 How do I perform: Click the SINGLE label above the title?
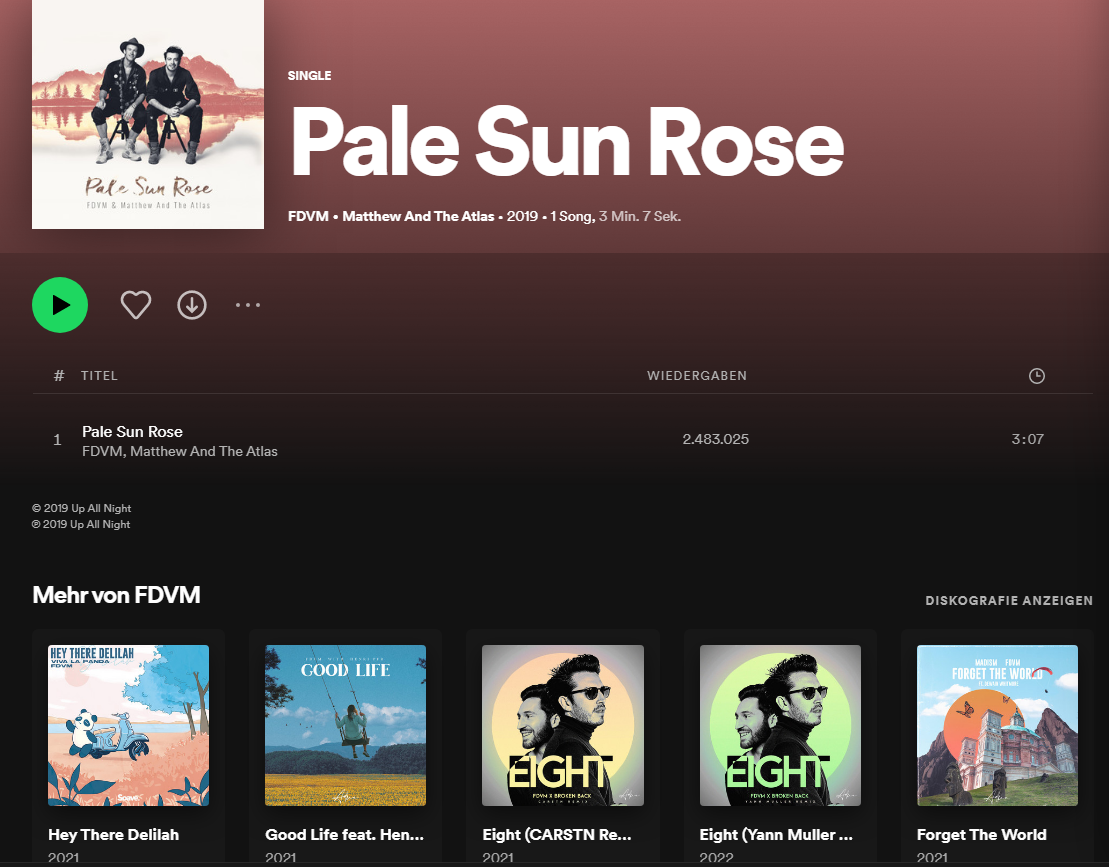(309, 76)
